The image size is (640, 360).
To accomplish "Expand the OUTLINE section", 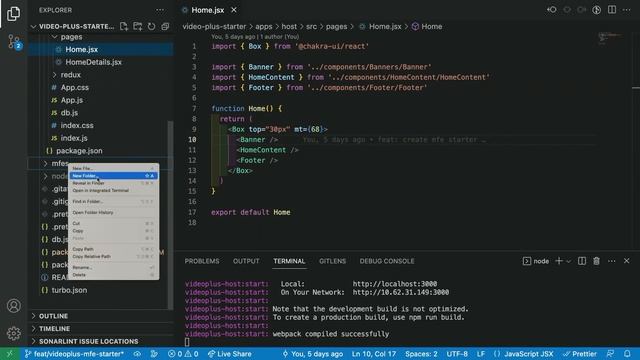I will (x=53, y=316).
